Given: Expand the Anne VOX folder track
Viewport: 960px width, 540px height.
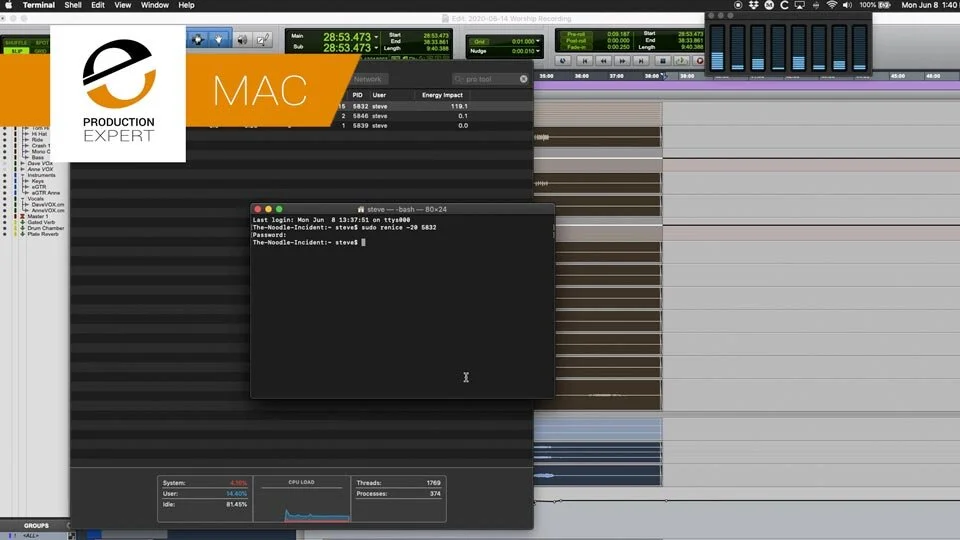Looking at the screenshot, I should point(23,170).
